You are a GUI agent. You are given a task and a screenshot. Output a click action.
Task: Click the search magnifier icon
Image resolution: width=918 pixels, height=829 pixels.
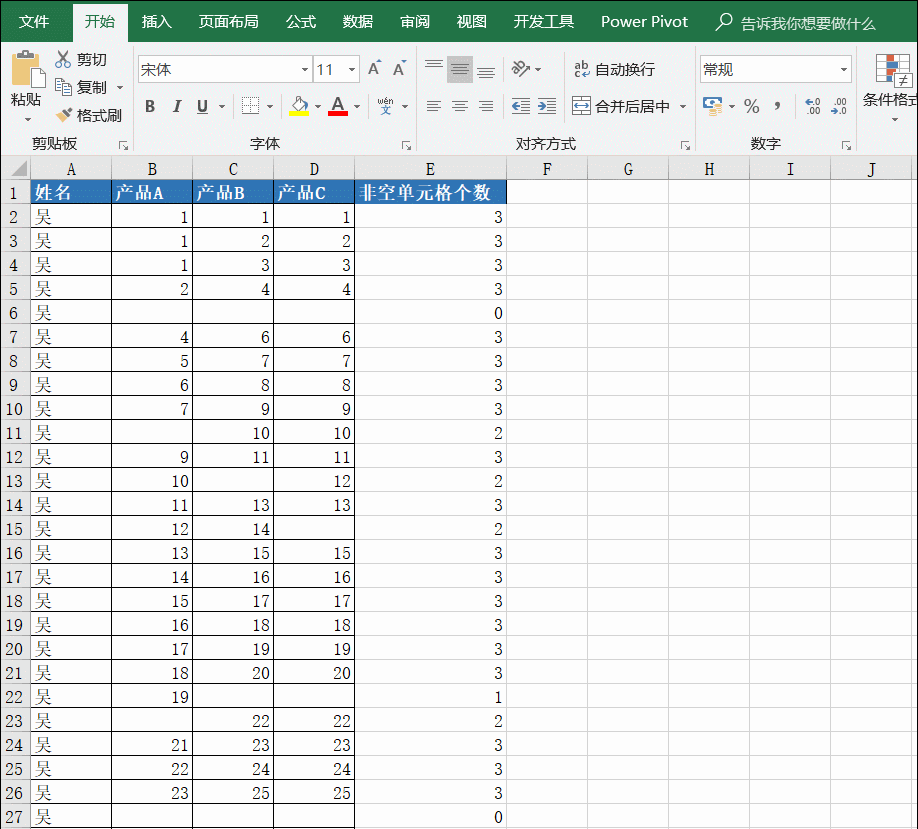pos(724,22)
